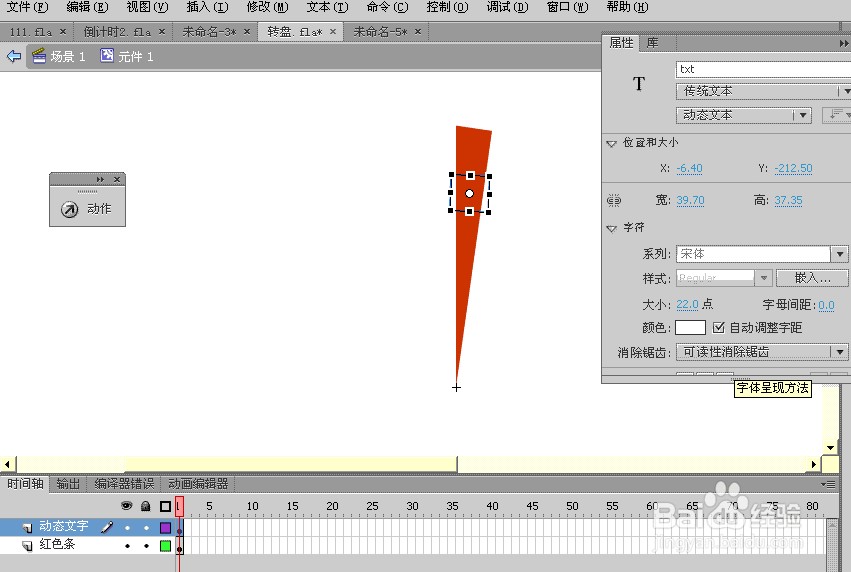Screen dimensions: 851x572
Task: Open the timeline panel options menu icon
Action: (828, 484)
